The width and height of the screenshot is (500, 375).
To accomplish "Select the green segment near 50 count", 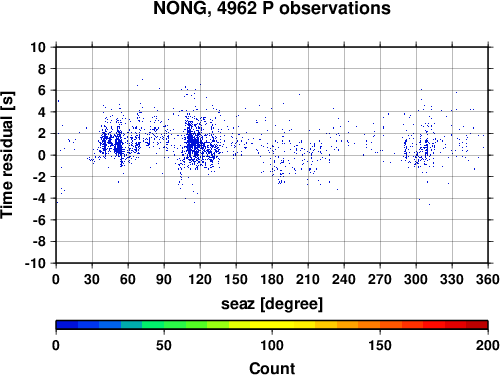I will tap(164, 325).
